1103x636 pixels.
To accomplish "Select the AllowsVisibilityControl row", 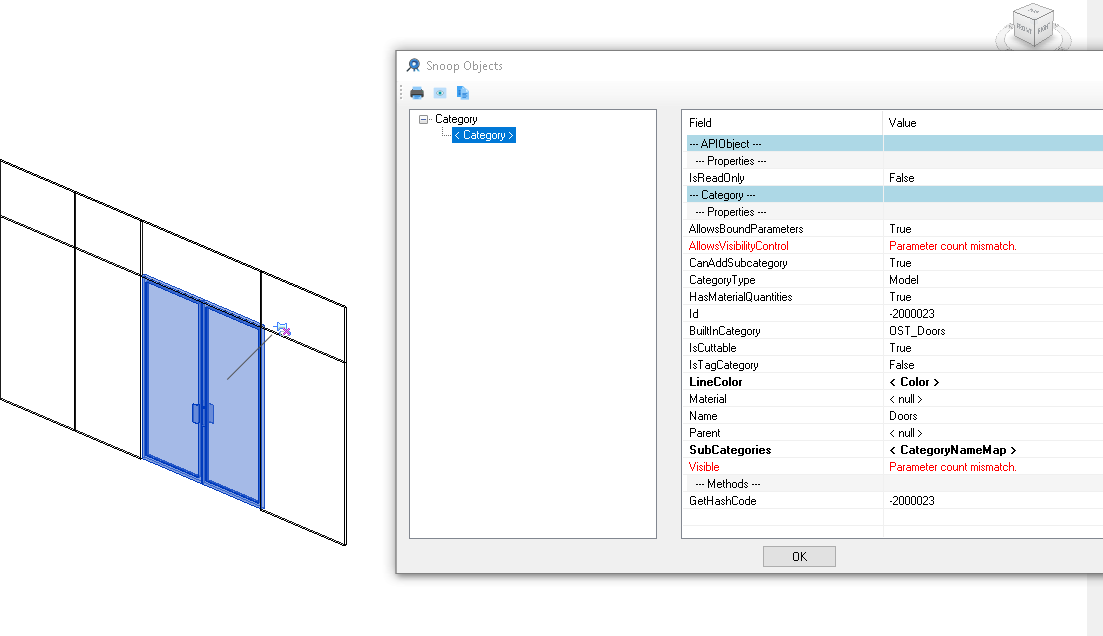I will pos(738,246).
